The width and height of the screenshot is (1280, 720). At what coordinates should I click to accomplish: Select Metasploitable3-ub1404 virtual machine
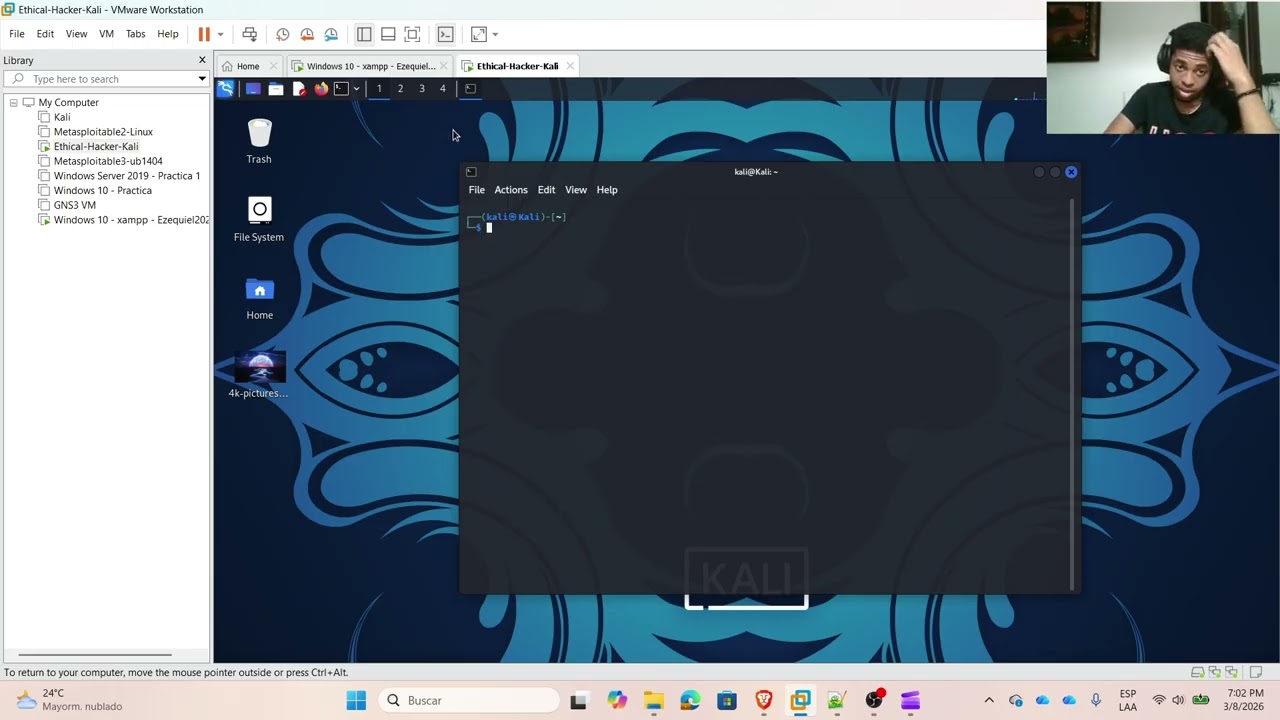click(108, 161)
